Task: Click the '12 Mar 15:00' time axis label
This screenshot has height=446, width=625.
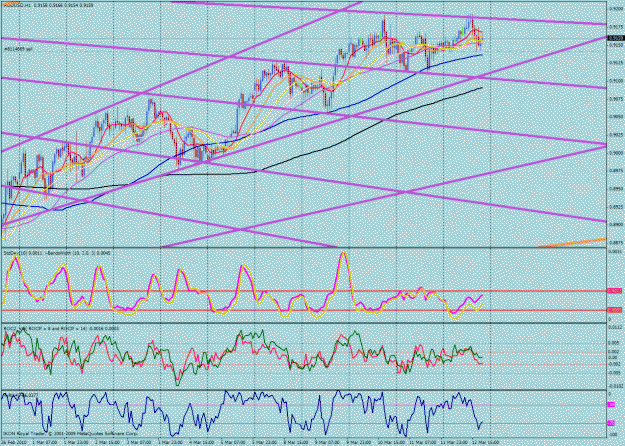Action: pos(485,442)
